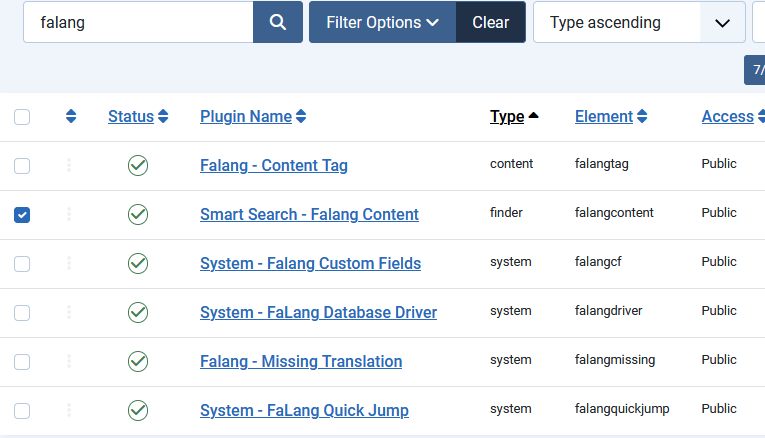Tick checkbox for System - FaLang Quick Jump
Screen dimensions: 765x438
pyautogui.click(x=22, y=410)
